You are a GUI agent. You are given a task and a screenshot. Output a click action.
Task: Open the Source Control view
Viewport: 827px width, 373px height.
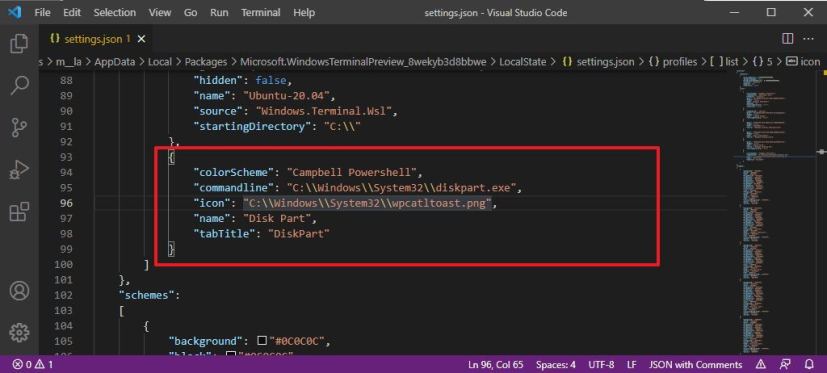tap(19, 127)
